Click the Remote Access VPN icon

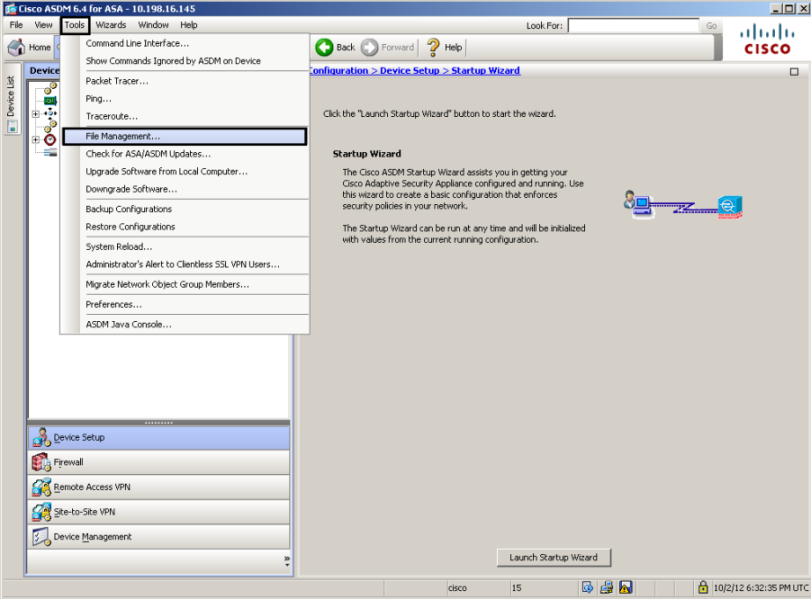pyautogui.click(x=41, y=487)
